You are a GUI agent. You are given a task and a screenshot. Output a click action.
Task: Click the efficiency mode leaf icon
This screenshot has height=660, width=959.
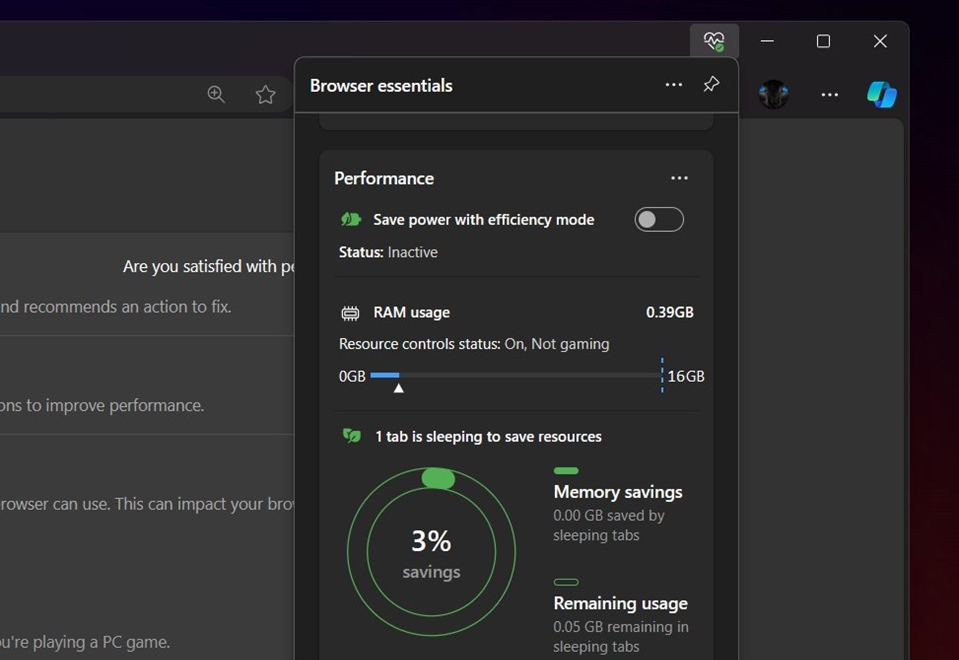350,219
